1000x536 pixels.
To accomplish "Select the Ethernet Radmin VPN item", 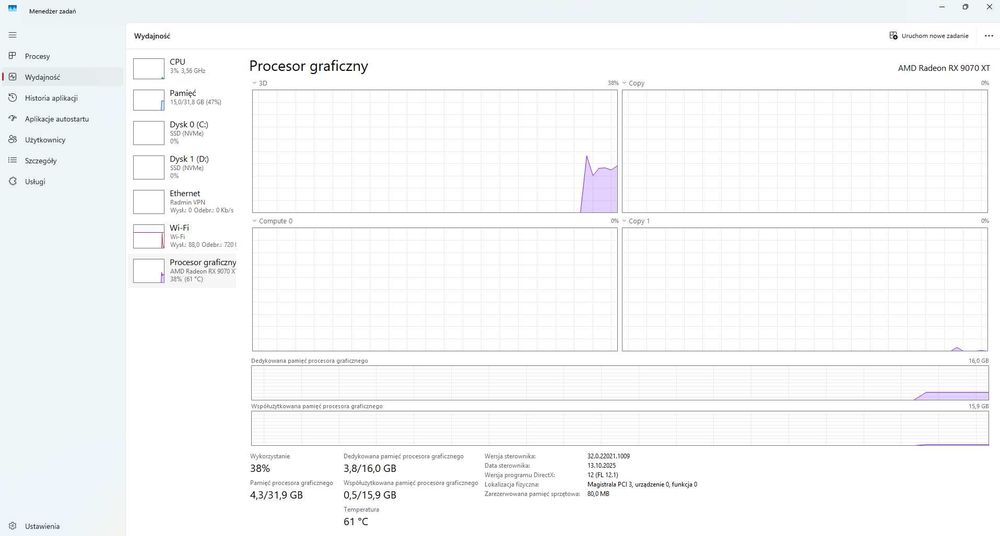I will point(182,201).
